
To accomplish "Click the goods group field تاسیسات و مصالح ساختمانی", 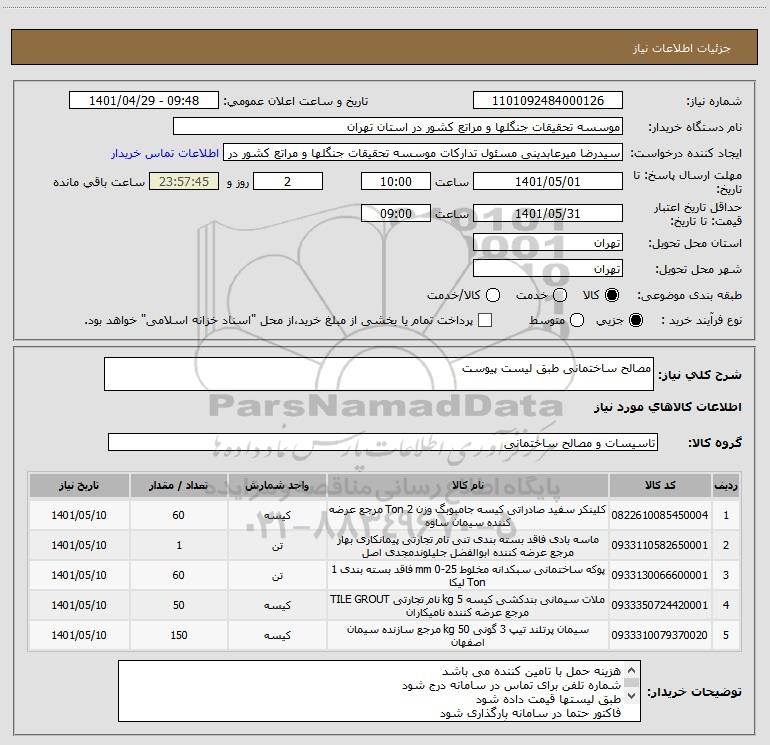I will point(383,442).
